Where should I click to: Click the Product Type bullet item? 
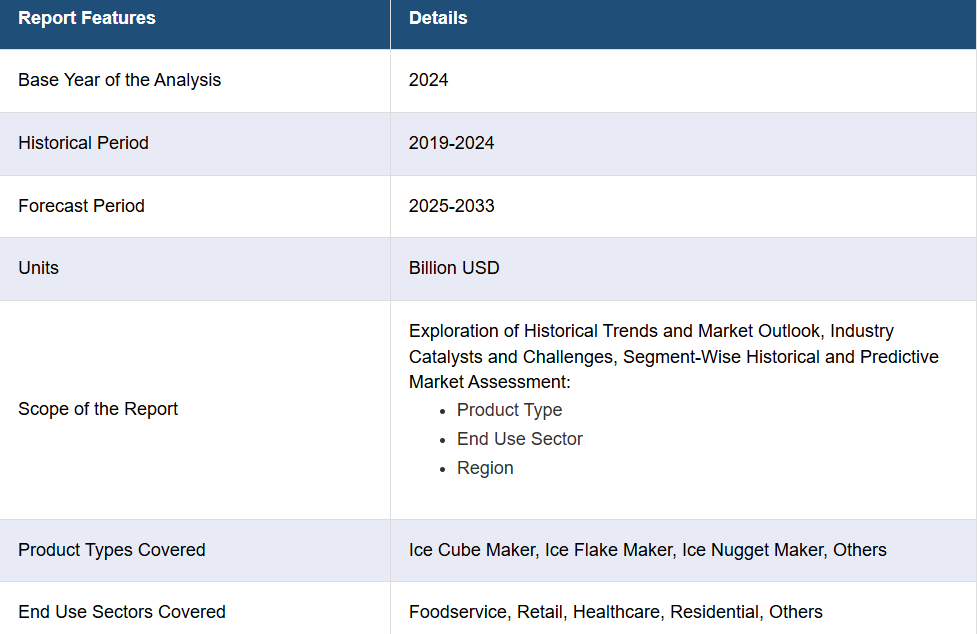(509, 410)
